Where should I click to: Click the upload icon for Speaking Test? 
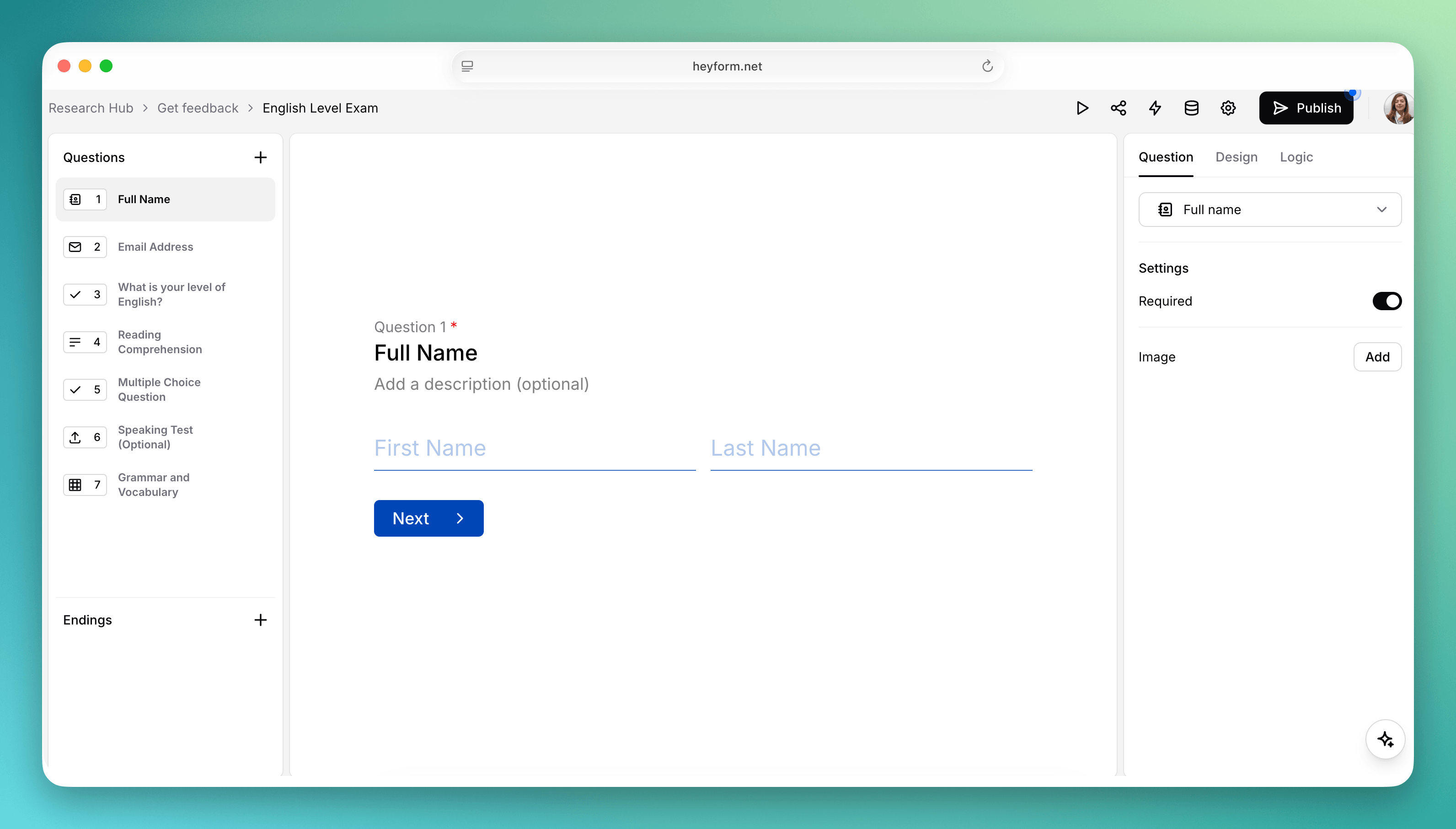coord(75,437)
